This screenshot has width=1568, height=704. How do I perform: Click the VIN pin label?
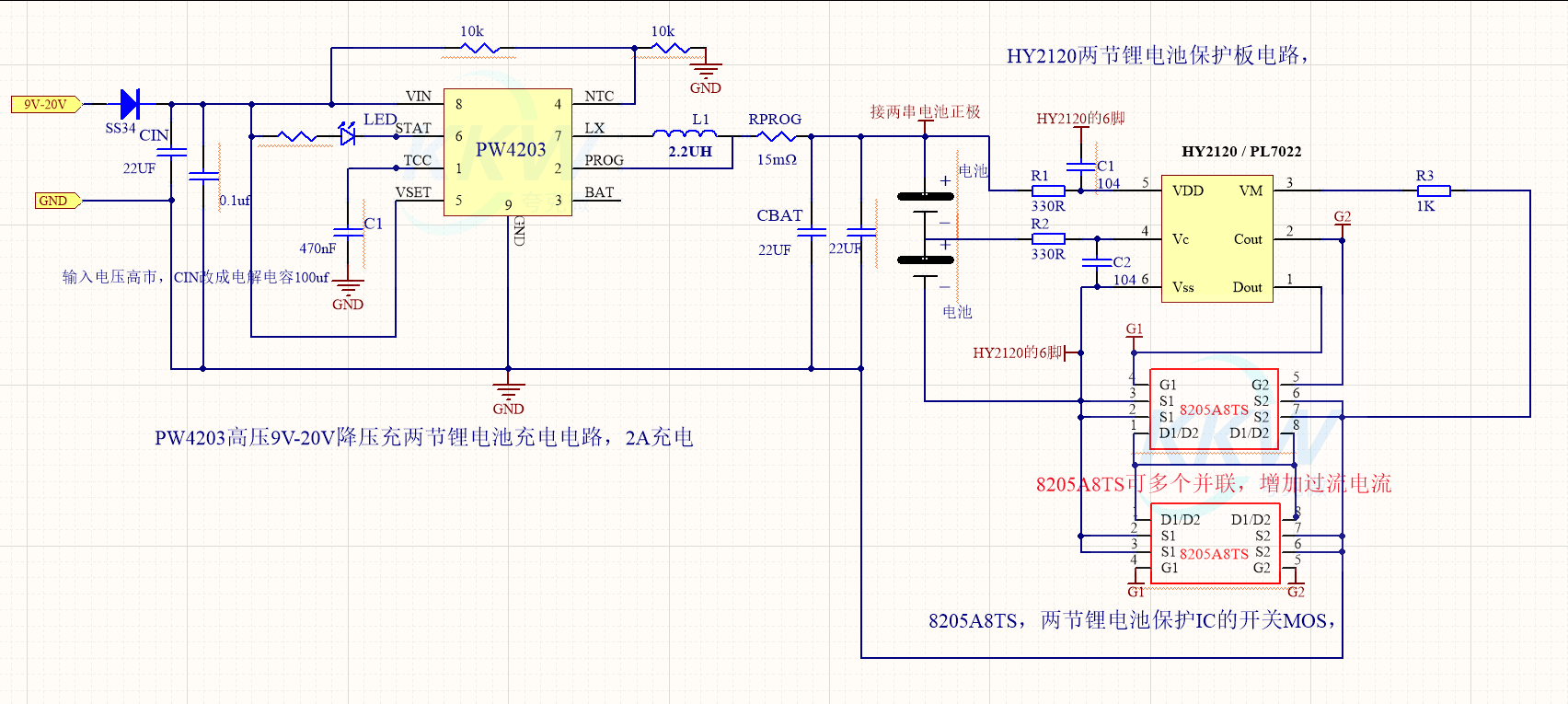tap(419, 96)
